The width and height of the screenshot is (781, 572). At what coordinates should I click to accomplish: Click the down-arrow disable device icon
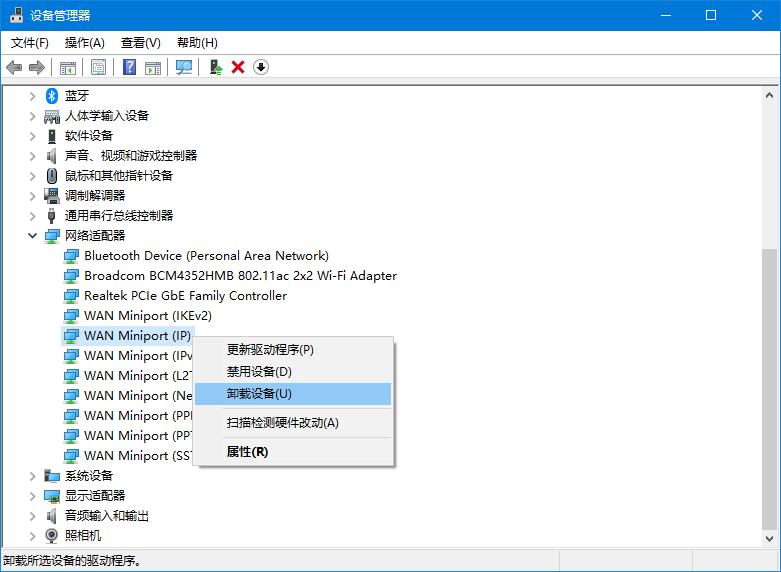[x=261, y=67]
